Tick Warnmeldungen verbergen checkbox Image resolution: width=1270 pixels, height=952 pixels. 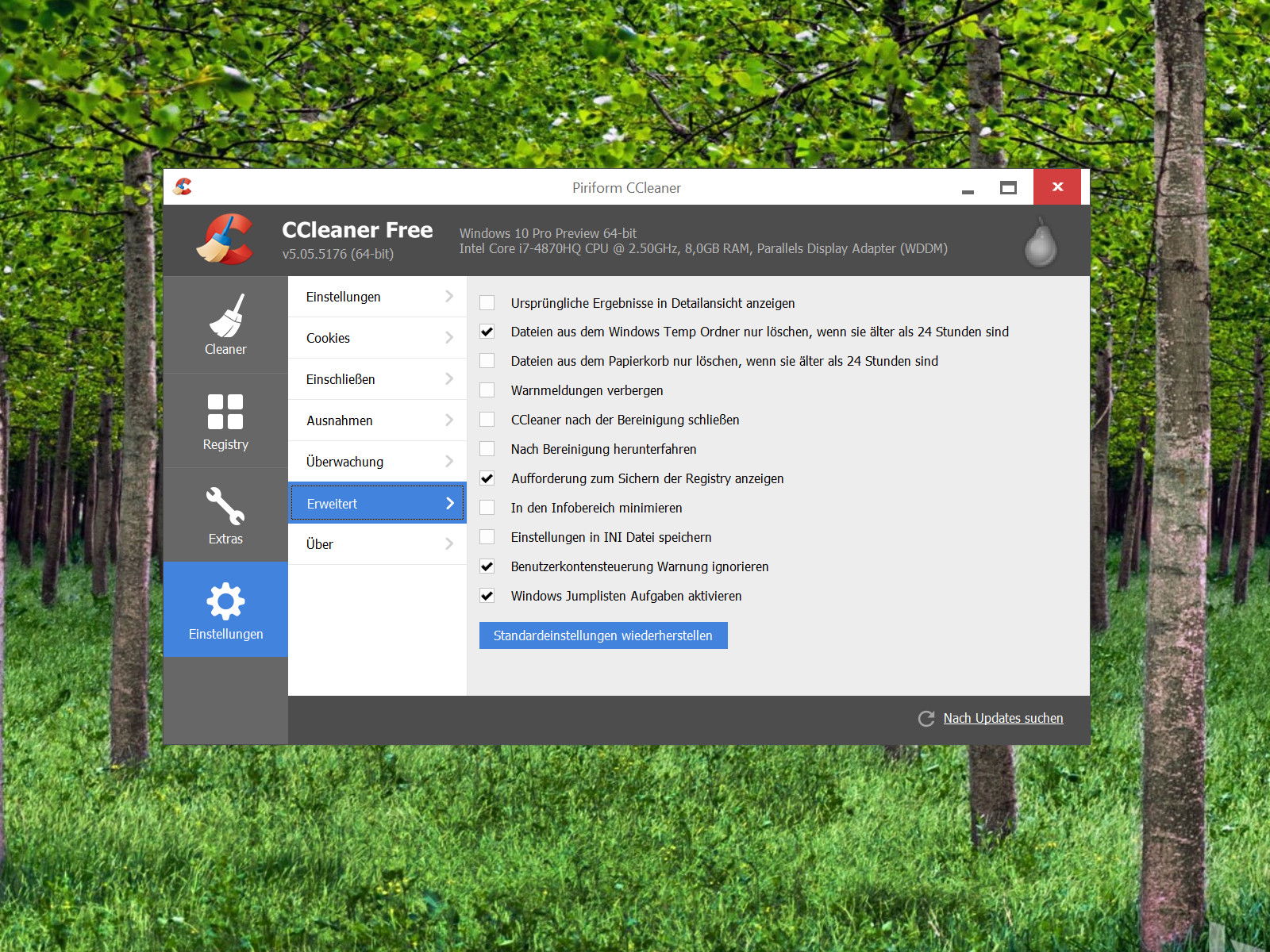487,390
